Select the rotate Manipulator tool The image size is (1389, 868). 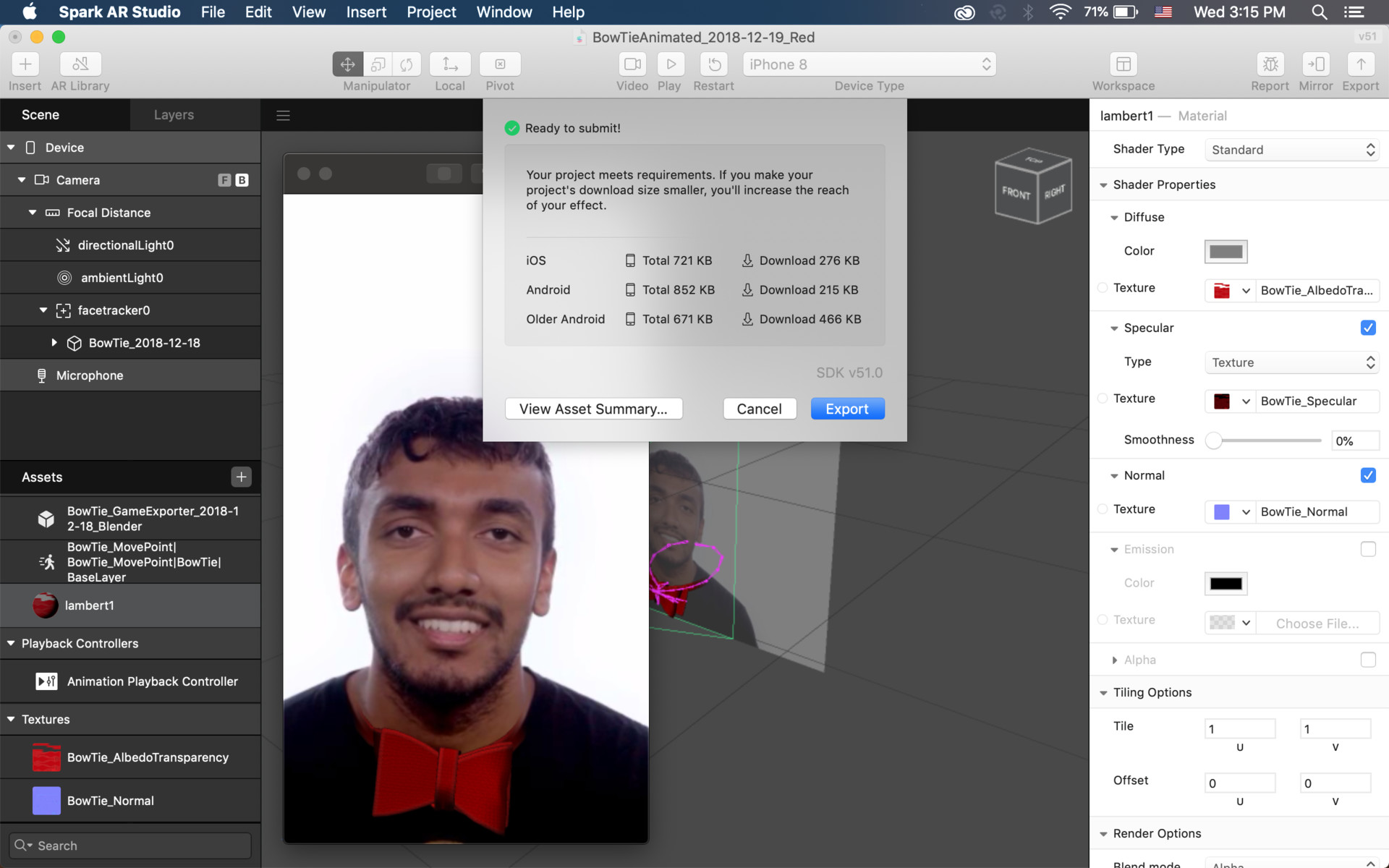pyautogui.click(x=407, y=64)
